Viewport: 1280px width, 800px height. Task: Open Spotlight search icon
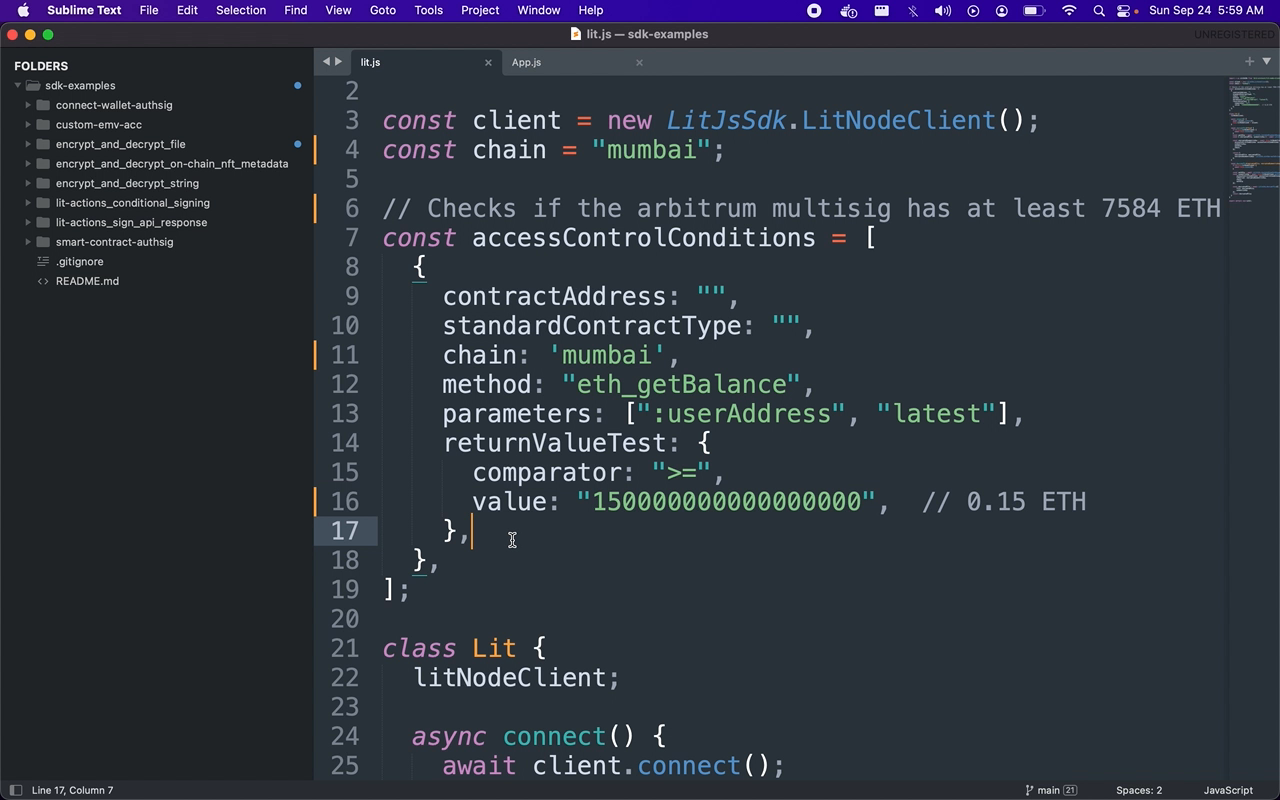1099,10
